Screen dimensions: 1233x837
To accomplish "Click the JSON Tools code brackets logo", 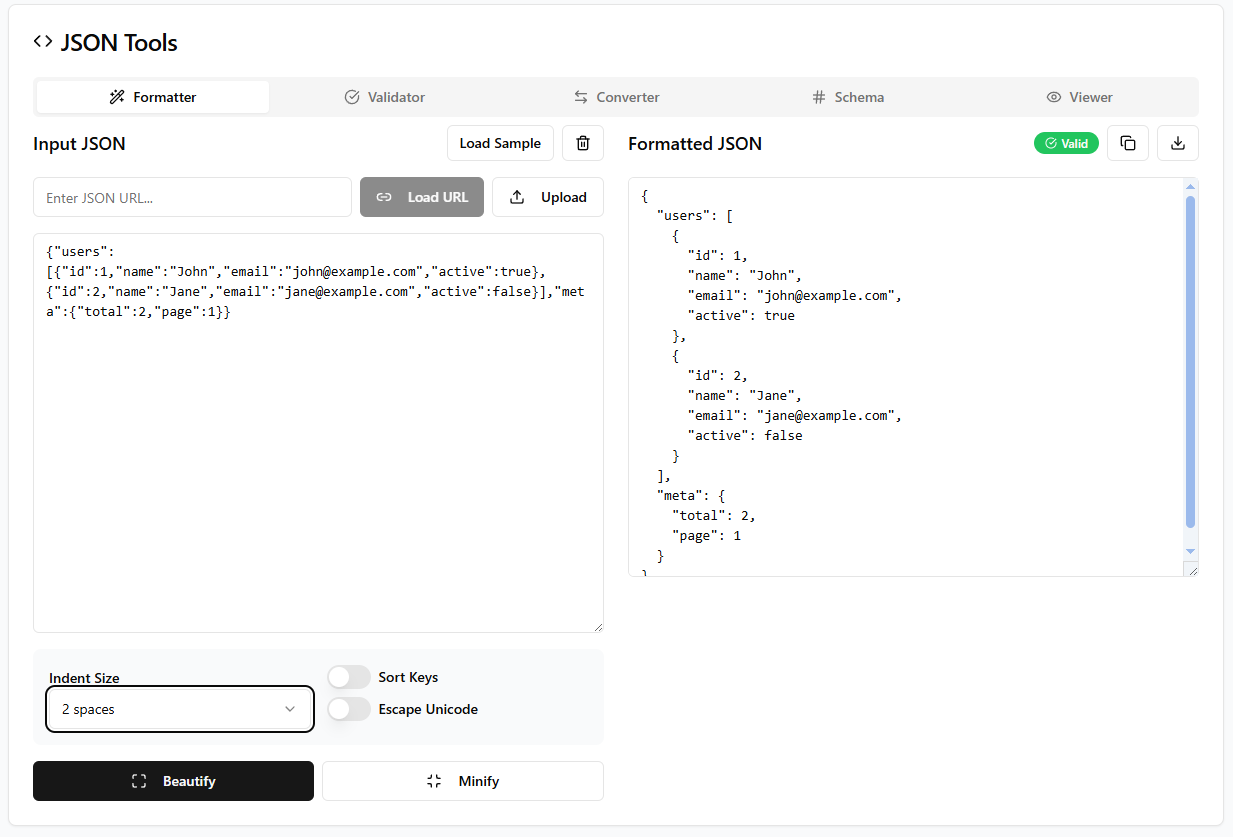I will pyautogui.click(x=43, y=42).
